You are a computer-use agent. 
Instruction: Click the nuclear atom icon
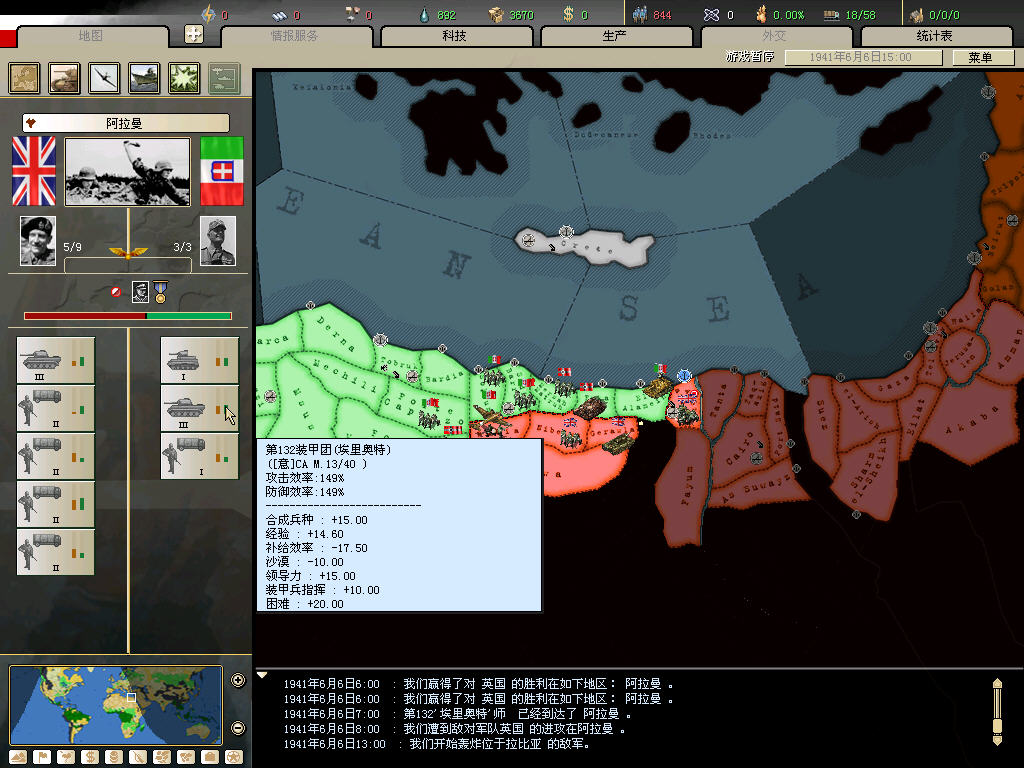click(x=711, y=14)
